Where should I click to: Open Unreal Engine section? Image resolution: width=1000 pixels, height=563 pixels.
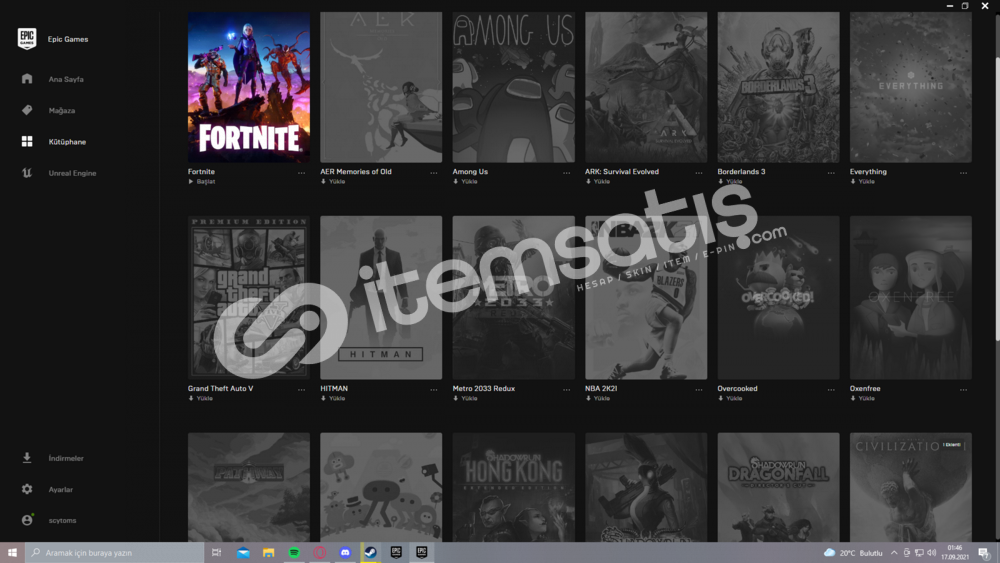(72, 173)
